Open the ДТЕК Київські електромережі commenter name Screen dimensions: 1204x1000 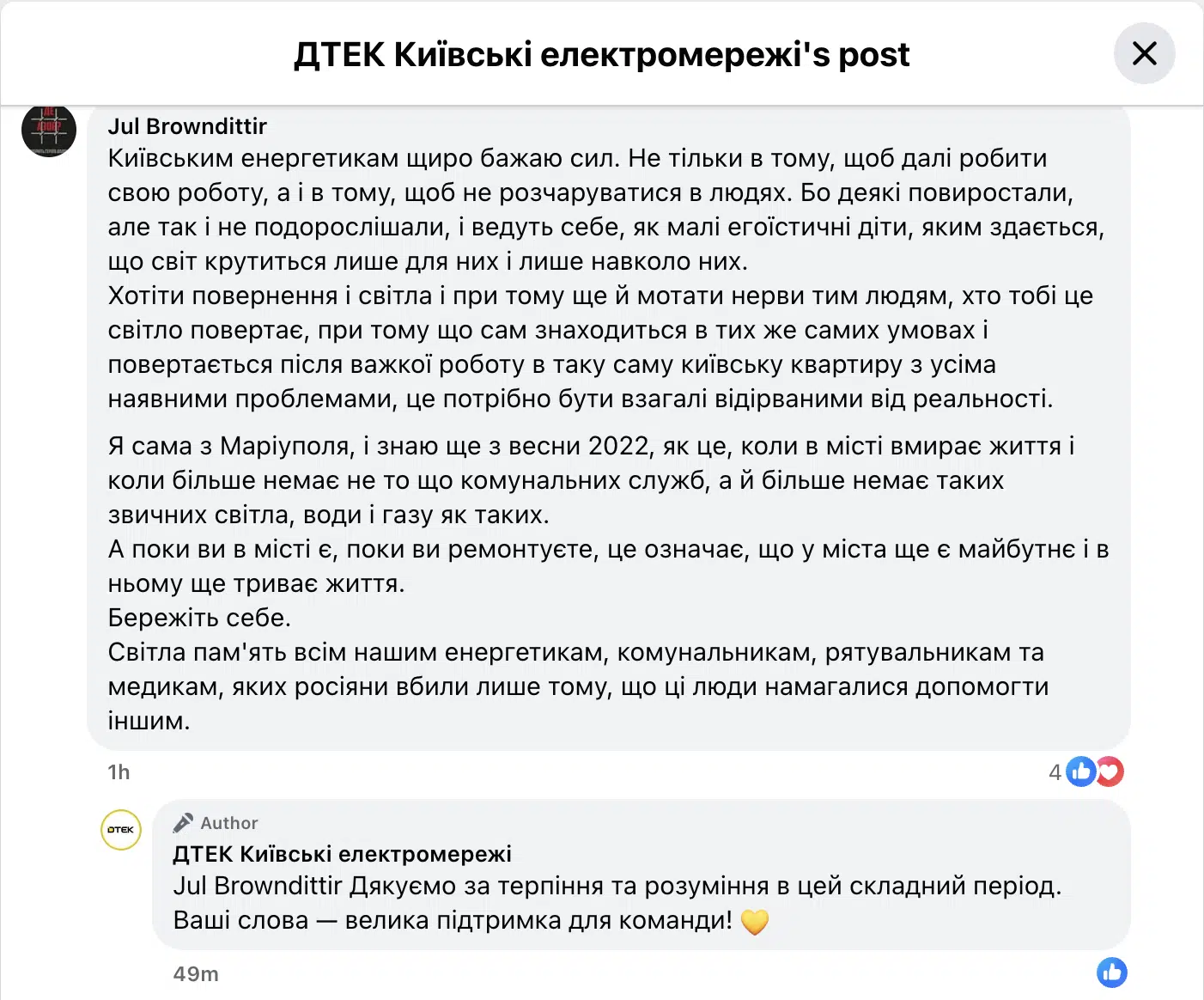coord(342,854)
